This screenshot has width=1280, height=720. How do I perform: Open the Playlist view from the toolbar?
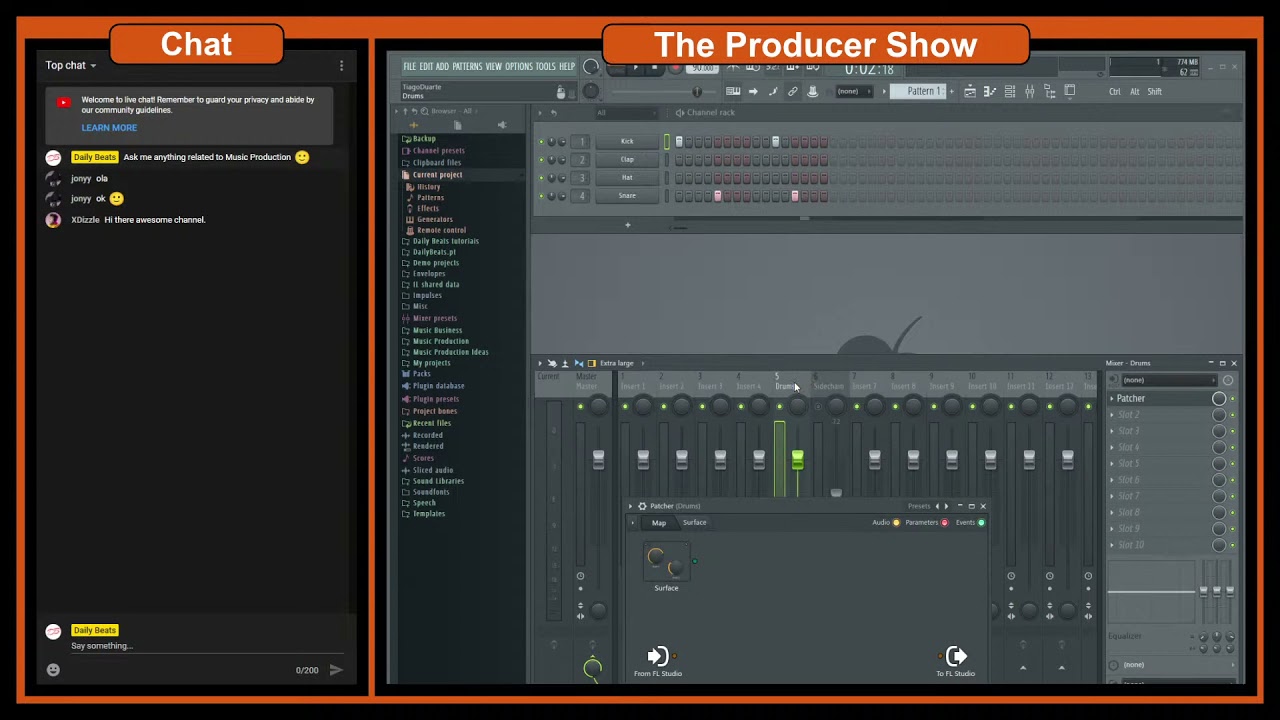(969, 92)
